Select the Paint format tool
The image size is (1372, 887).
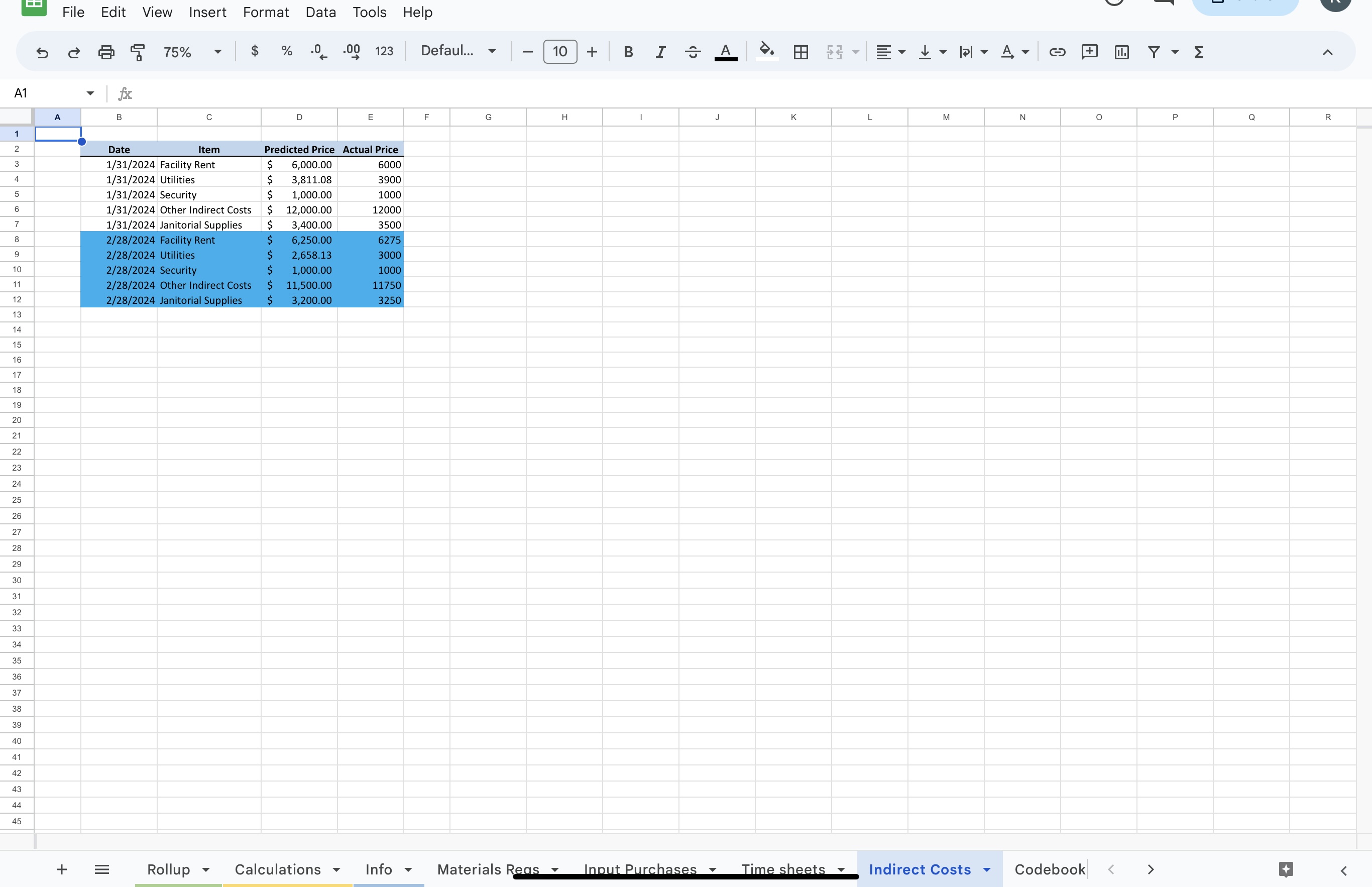coord(138,52)
